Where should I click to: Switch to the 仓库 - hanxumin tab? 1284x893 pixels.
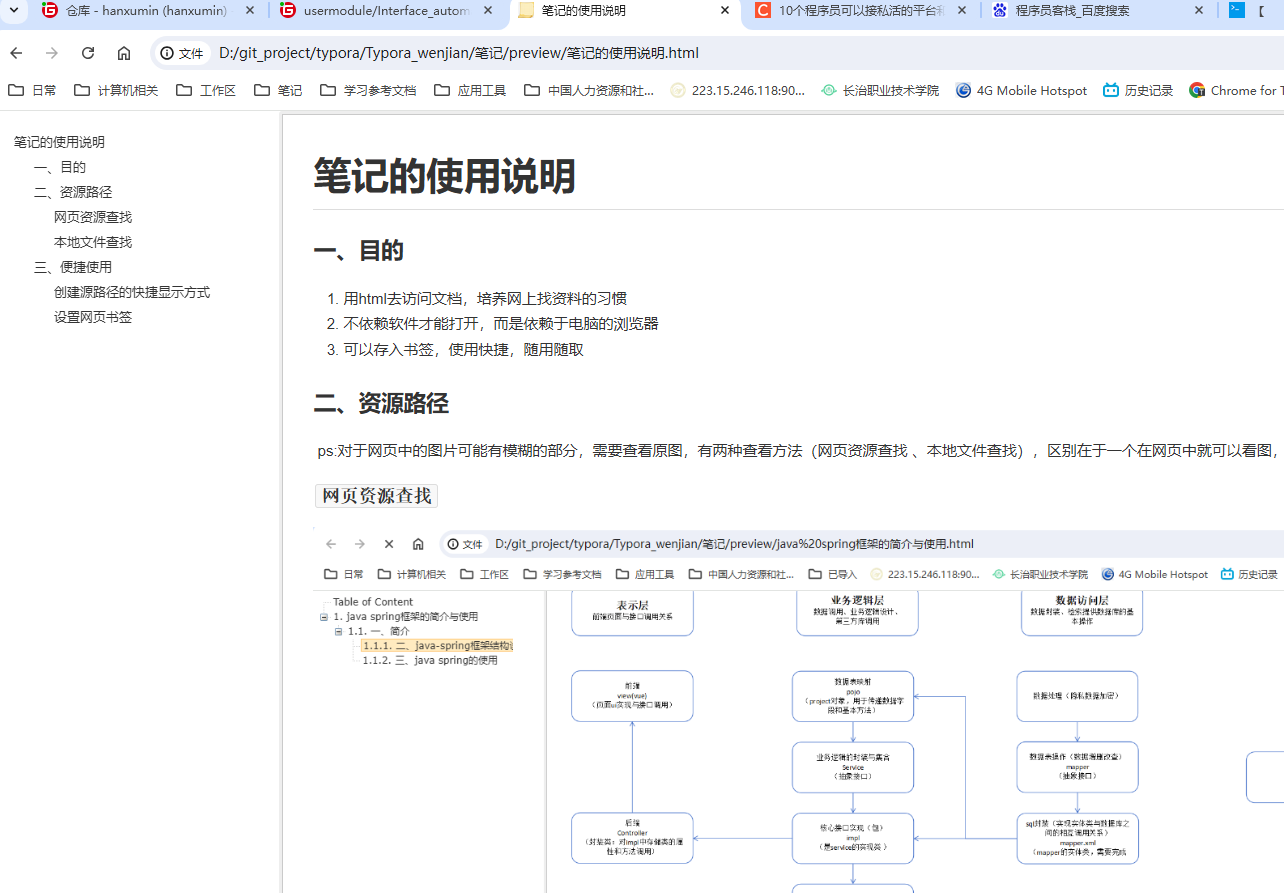148,11
